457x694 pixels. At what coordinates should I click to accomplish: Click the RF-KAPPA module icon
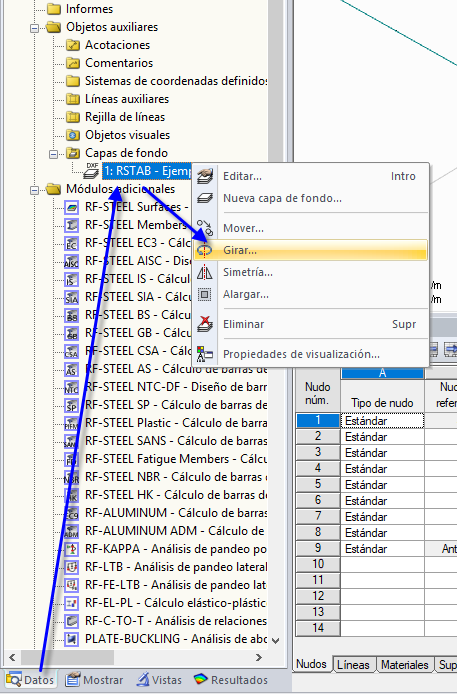pos(72,550)
